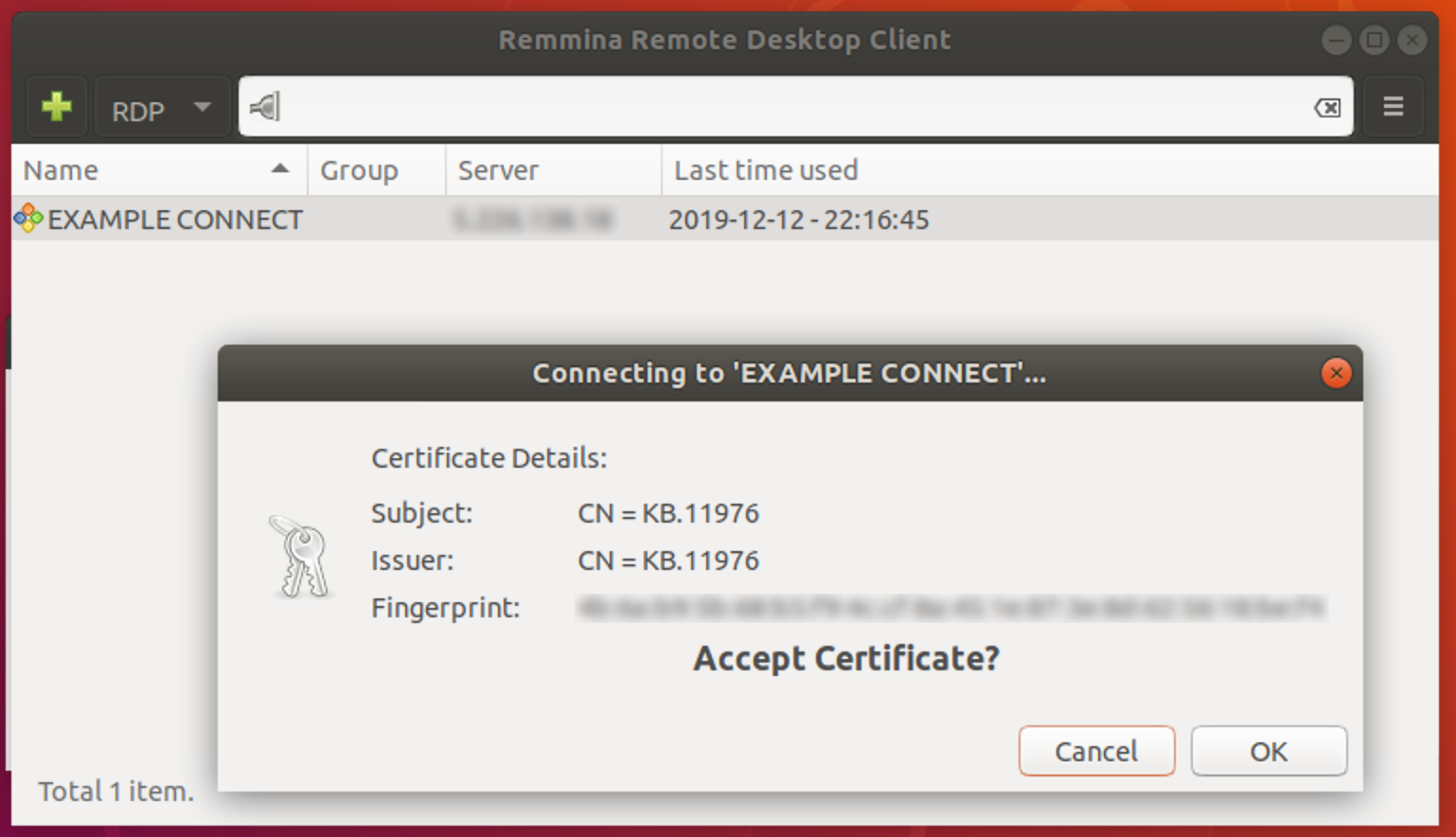This screenshot has width=1456, height=837.
Task: Click the Subject value CN = KB.11976
Action: click(x=668, y=513)
